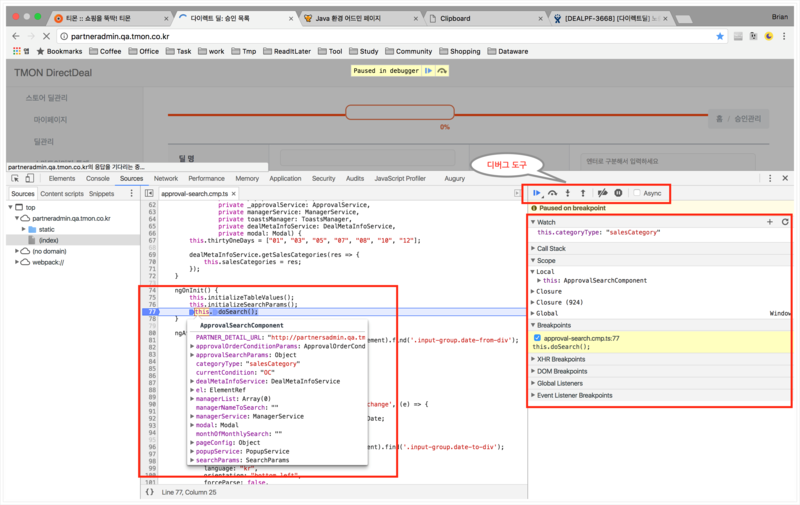The image size is (800, 505).
Task: Expand the Global scope
Action: (x=533, y=313)
